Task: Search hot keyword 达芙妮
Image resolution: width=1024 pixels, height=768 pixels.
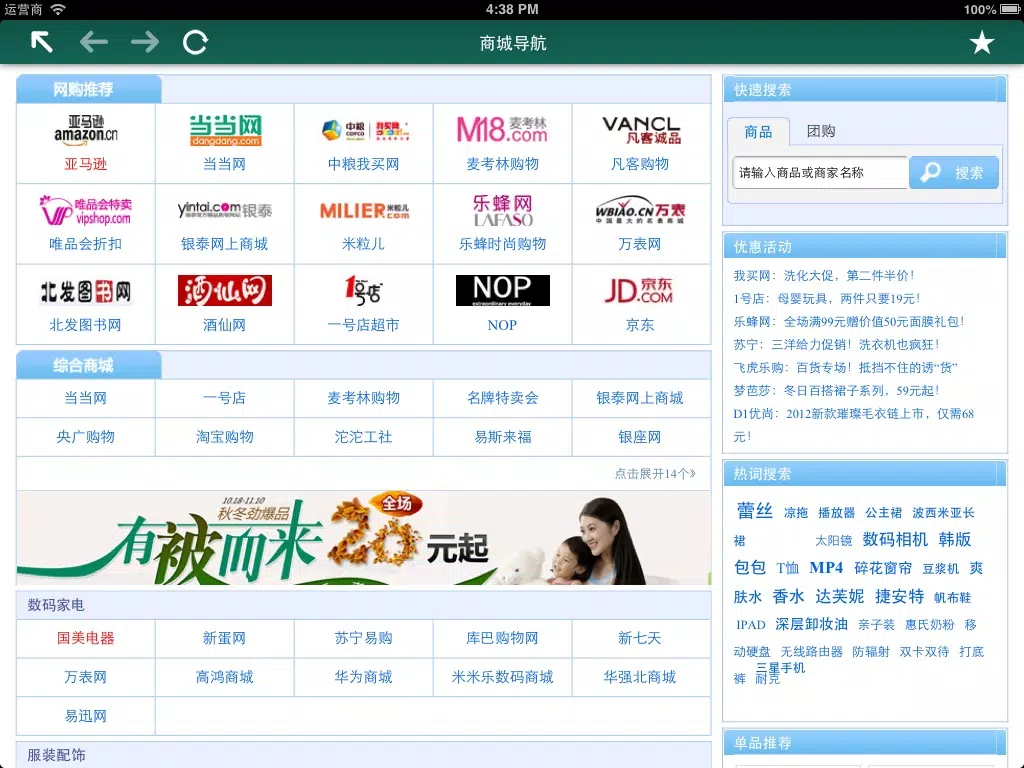Action: (840, 596)
